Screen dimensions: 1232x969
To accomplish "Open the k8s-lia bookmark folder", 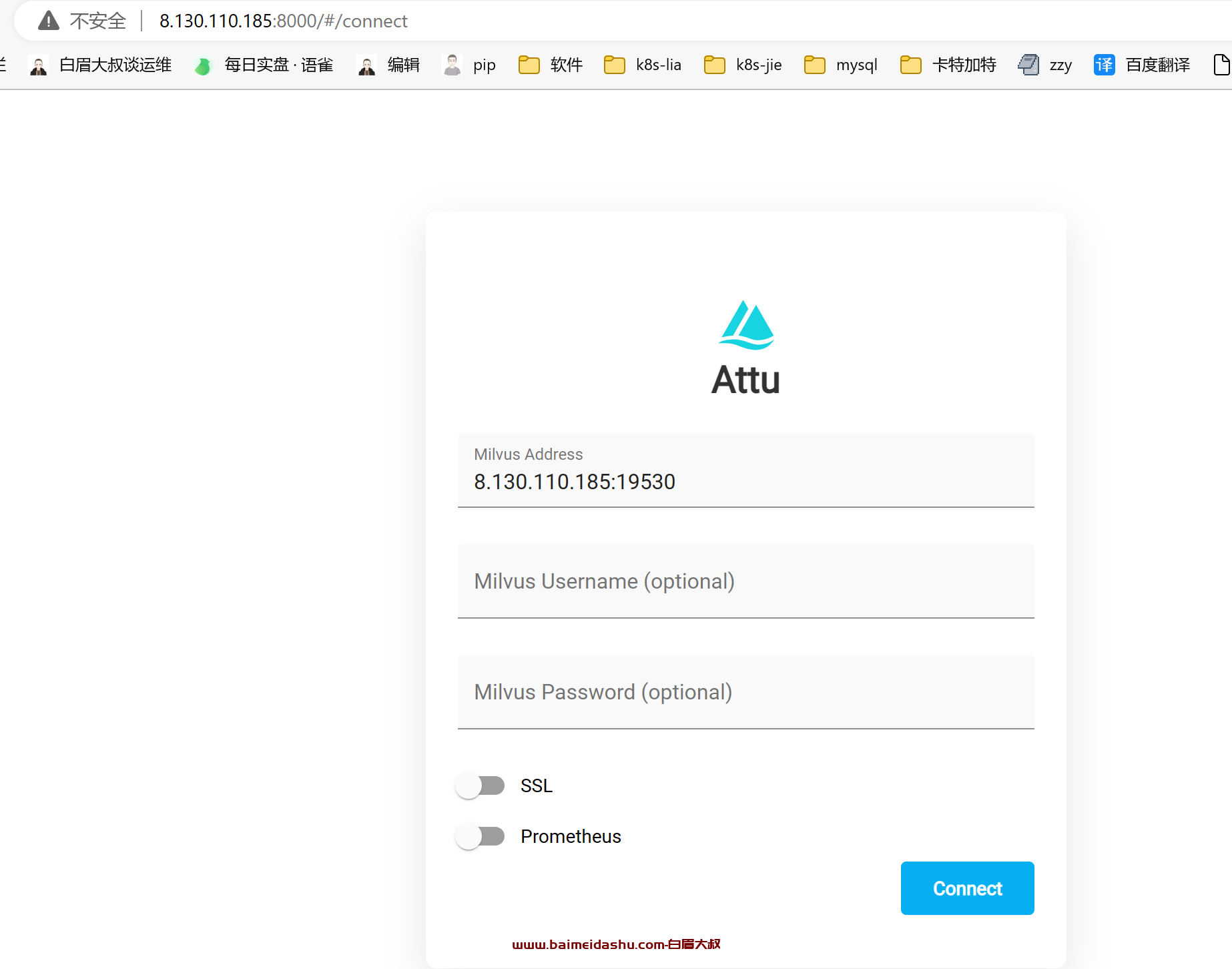I will click(x=643, y=65).
